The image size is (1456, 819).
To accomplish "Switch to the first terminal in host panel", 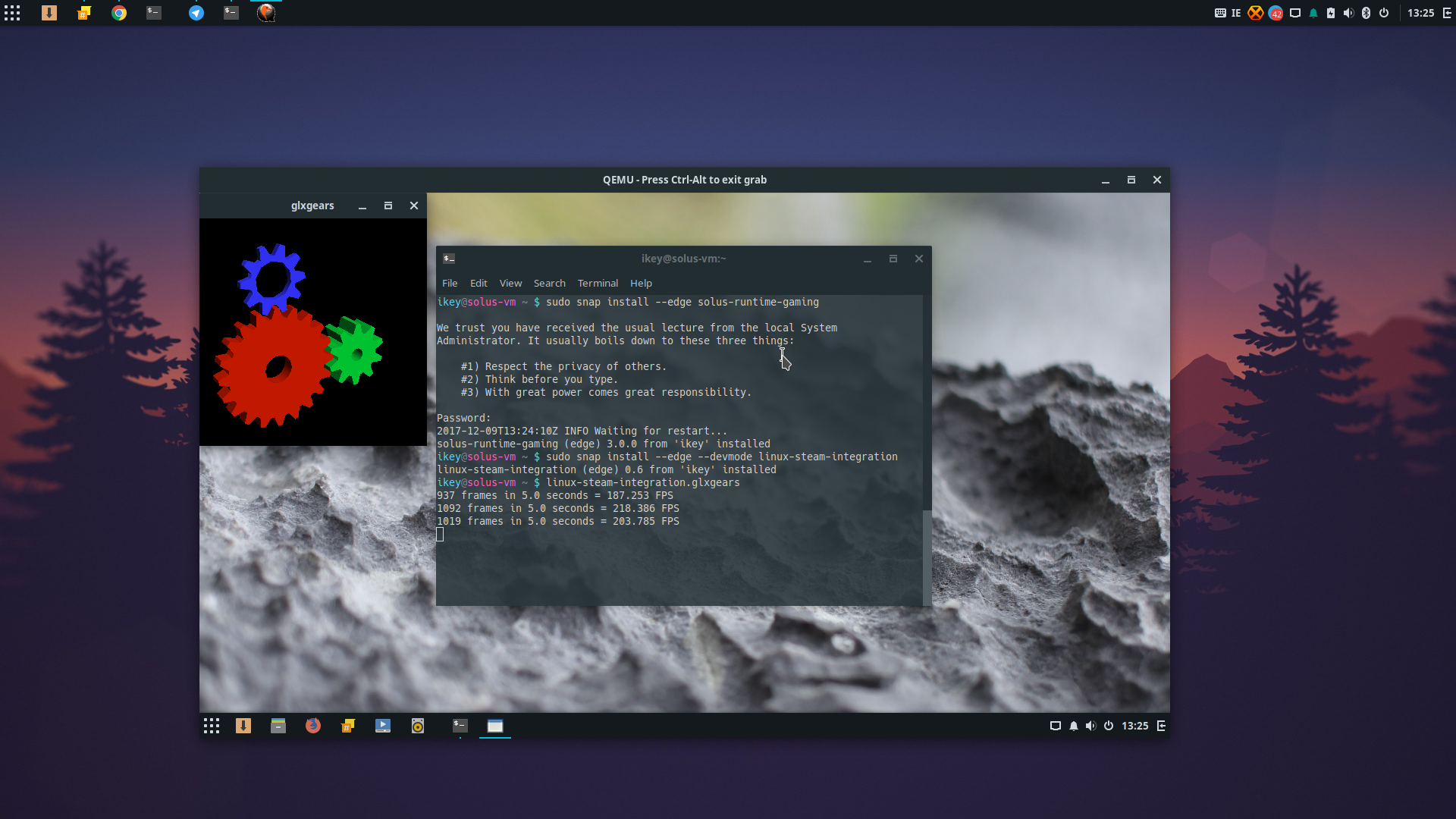I will click(x=154, y=13).
